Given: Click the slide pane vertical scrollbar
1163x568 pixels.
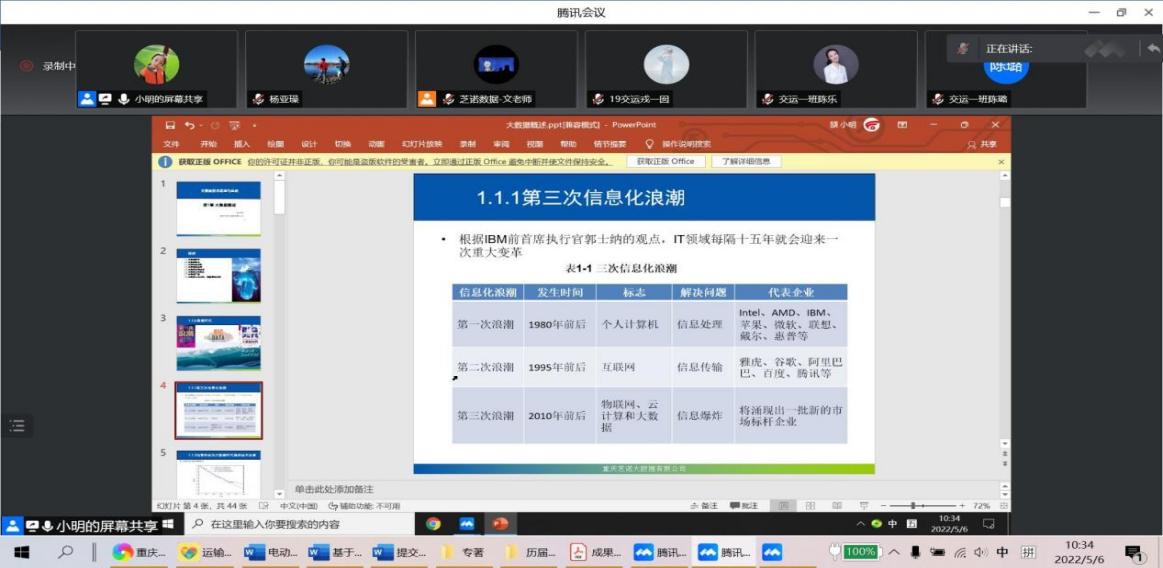Looking at the screenshot, I should pos(1004,311).
